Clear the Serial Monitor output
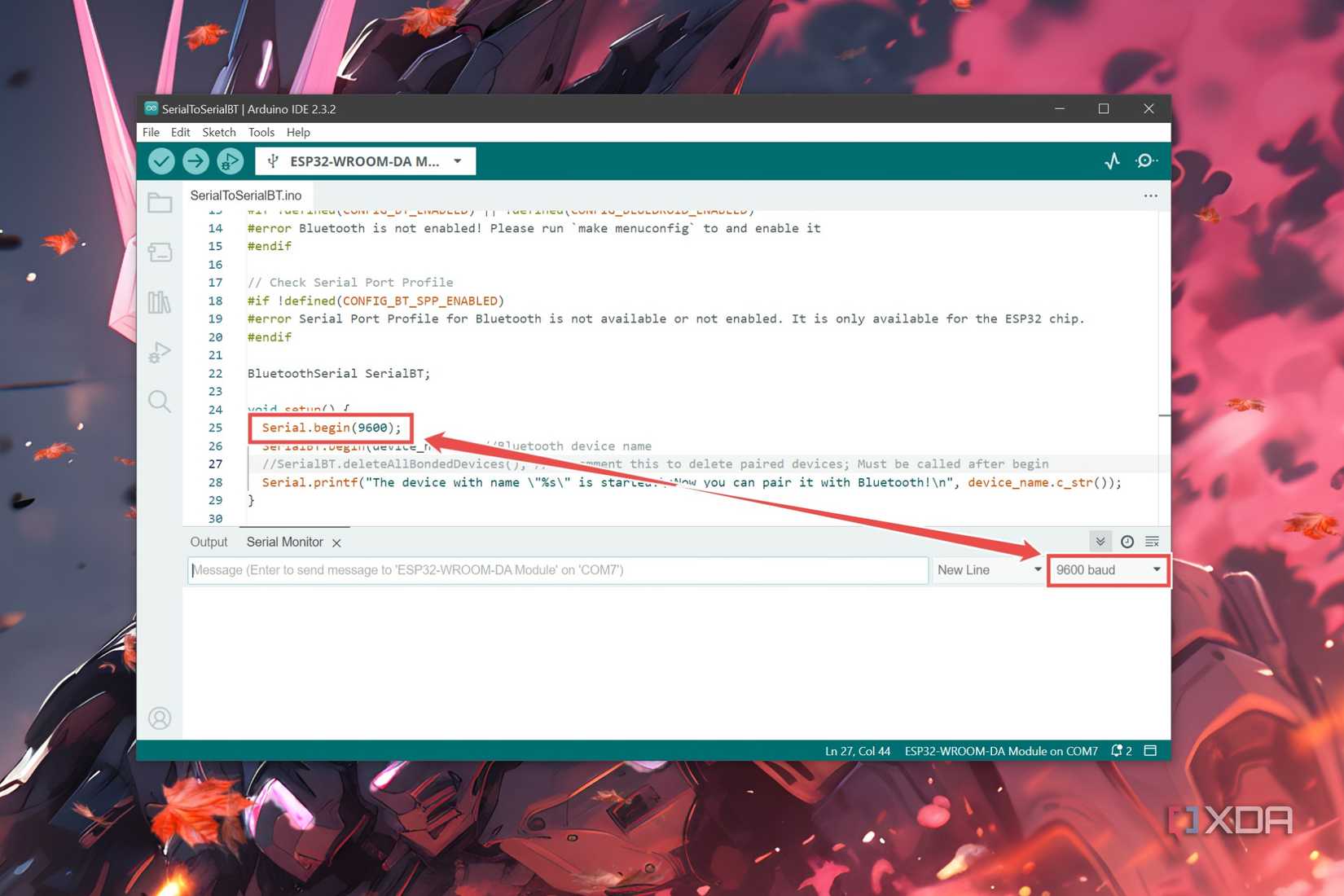Image resolution: width=1344 pixels, height=896 pixels. coord(1152,542)
